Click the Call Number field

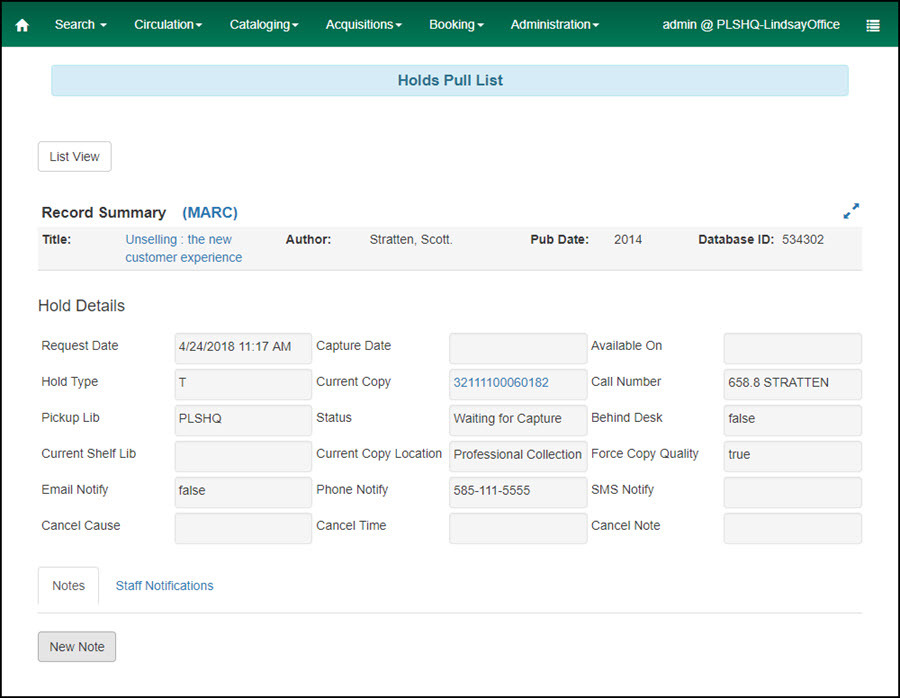tap(792, 384)
